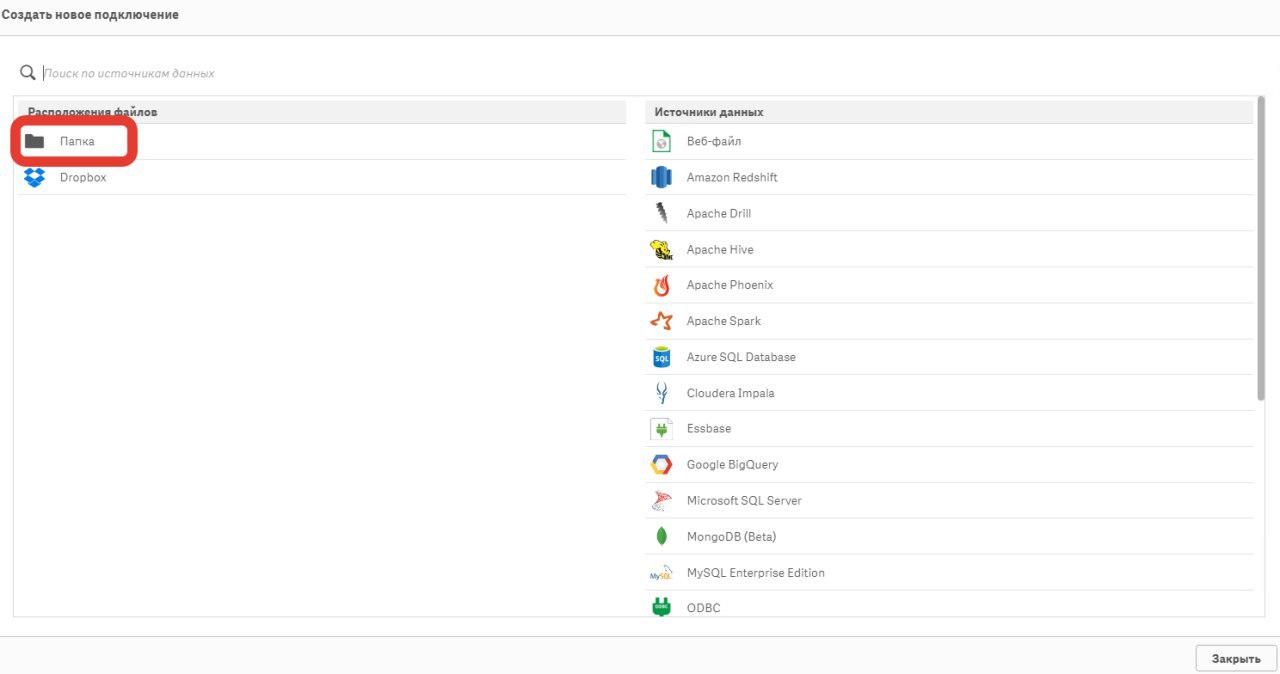This screenshot has width=1280, height=674.
Task: Click the Microsoft SQL Server icon
Action: point(661,501)
